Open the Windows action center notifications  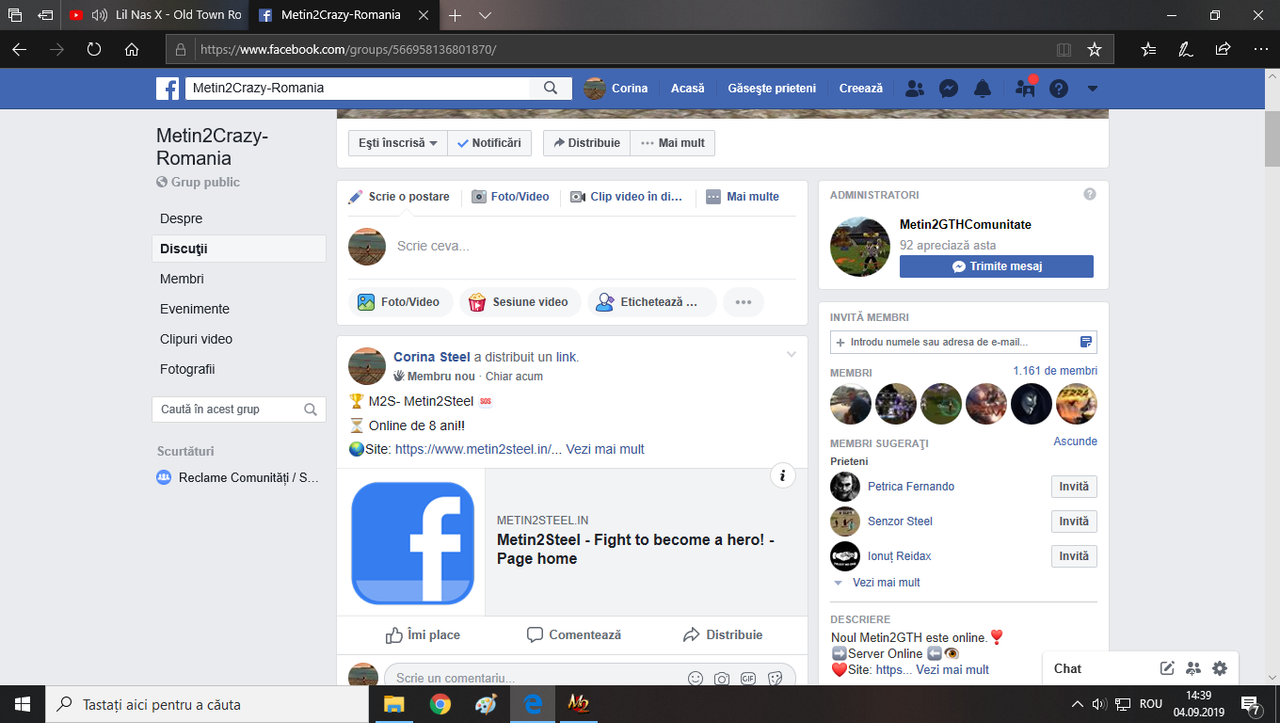(1249, 705)
